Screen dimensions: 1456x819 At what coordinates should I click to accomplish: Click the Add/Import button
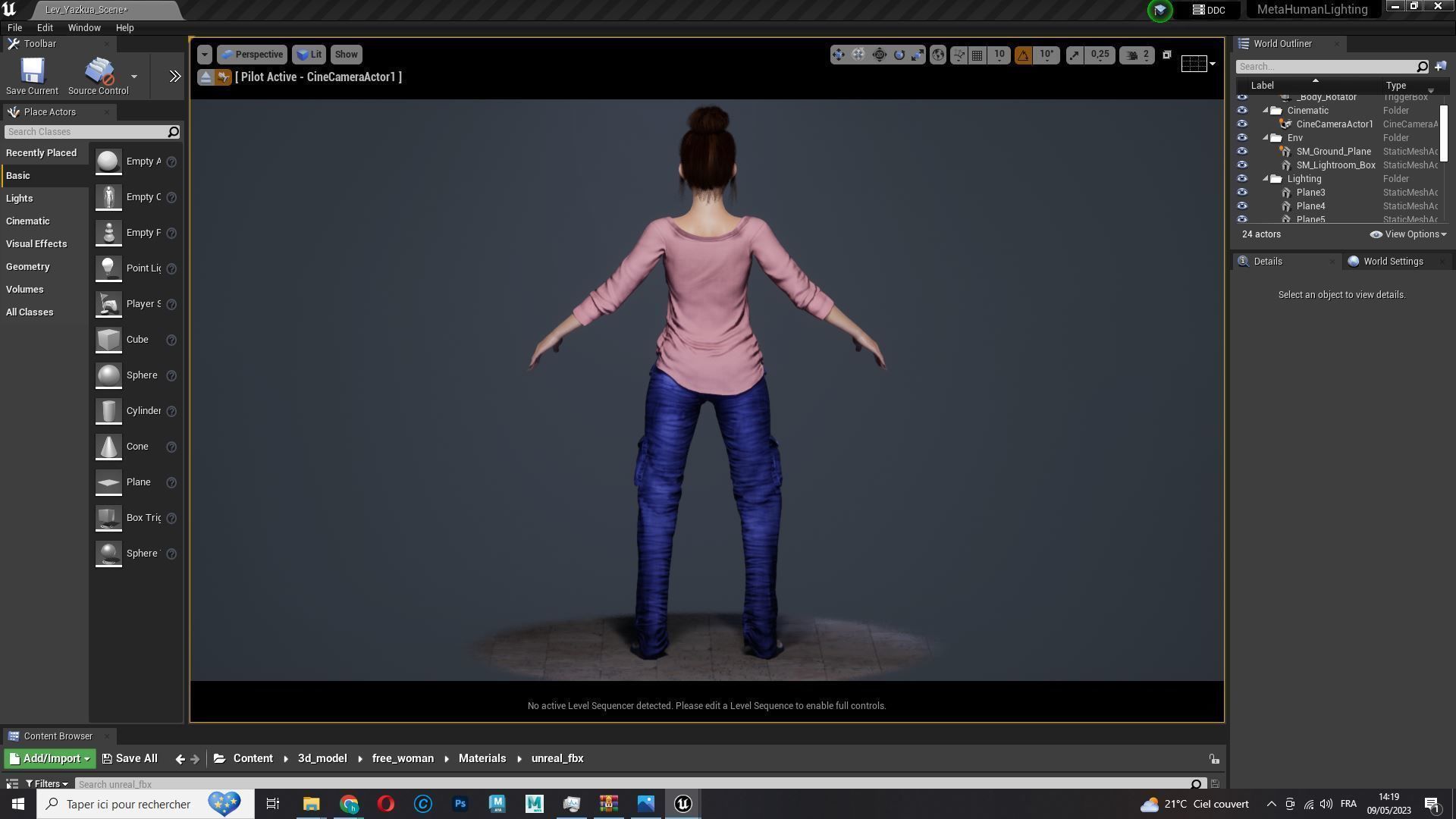point(49,758)
